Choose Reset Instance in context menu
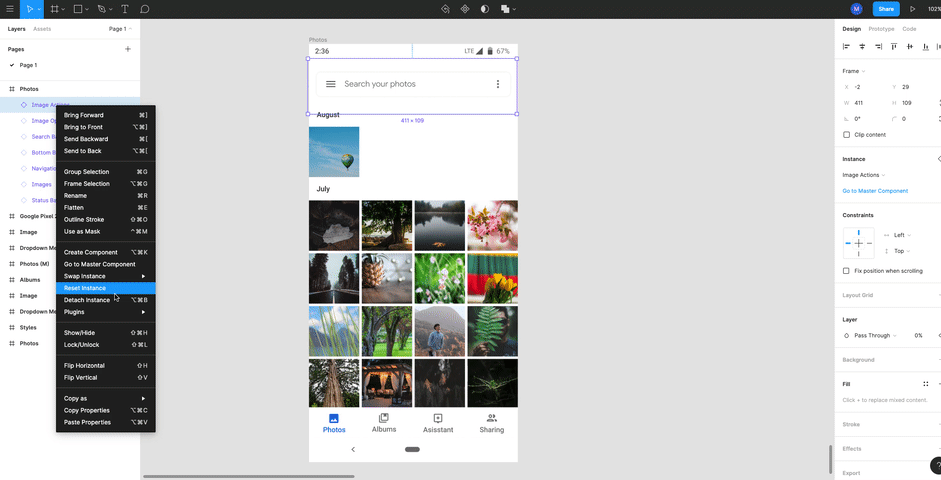This screenshot has width=941, height=480. (x=106, y=289)
